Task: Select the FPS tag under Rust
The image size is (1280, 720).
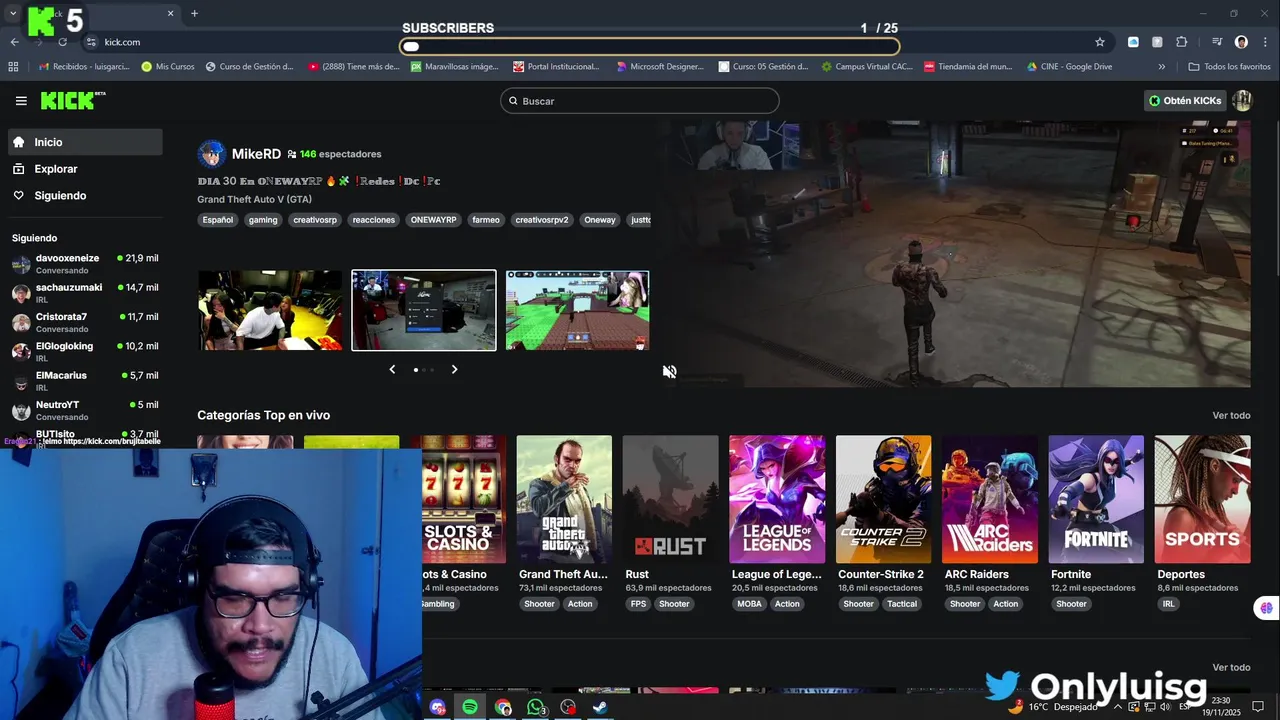Action: pos(638,604)
